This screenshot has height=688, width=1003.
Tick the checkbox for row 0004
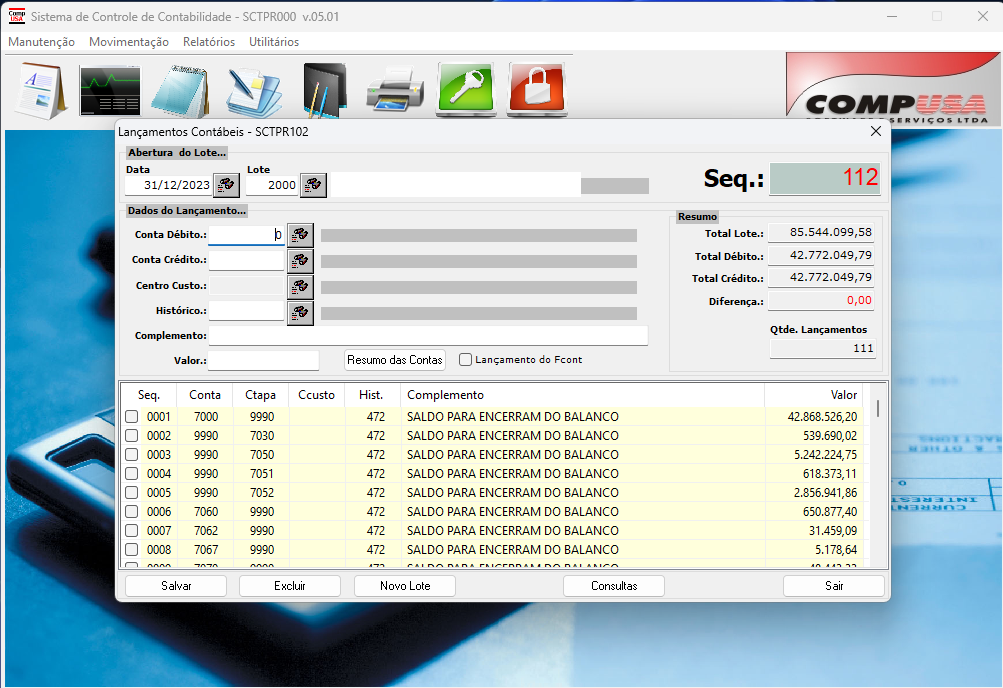132,474
